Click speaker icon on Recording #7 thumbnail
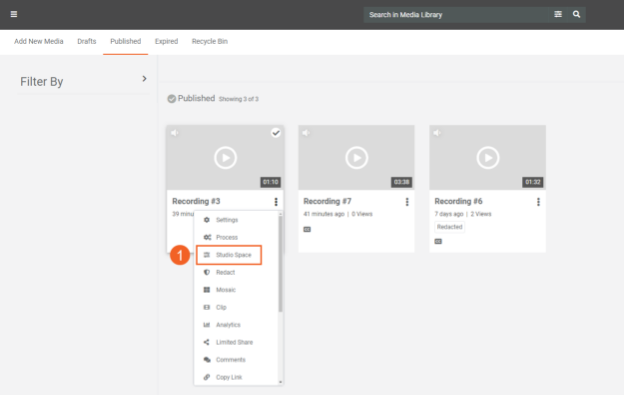 click(306, 133)
